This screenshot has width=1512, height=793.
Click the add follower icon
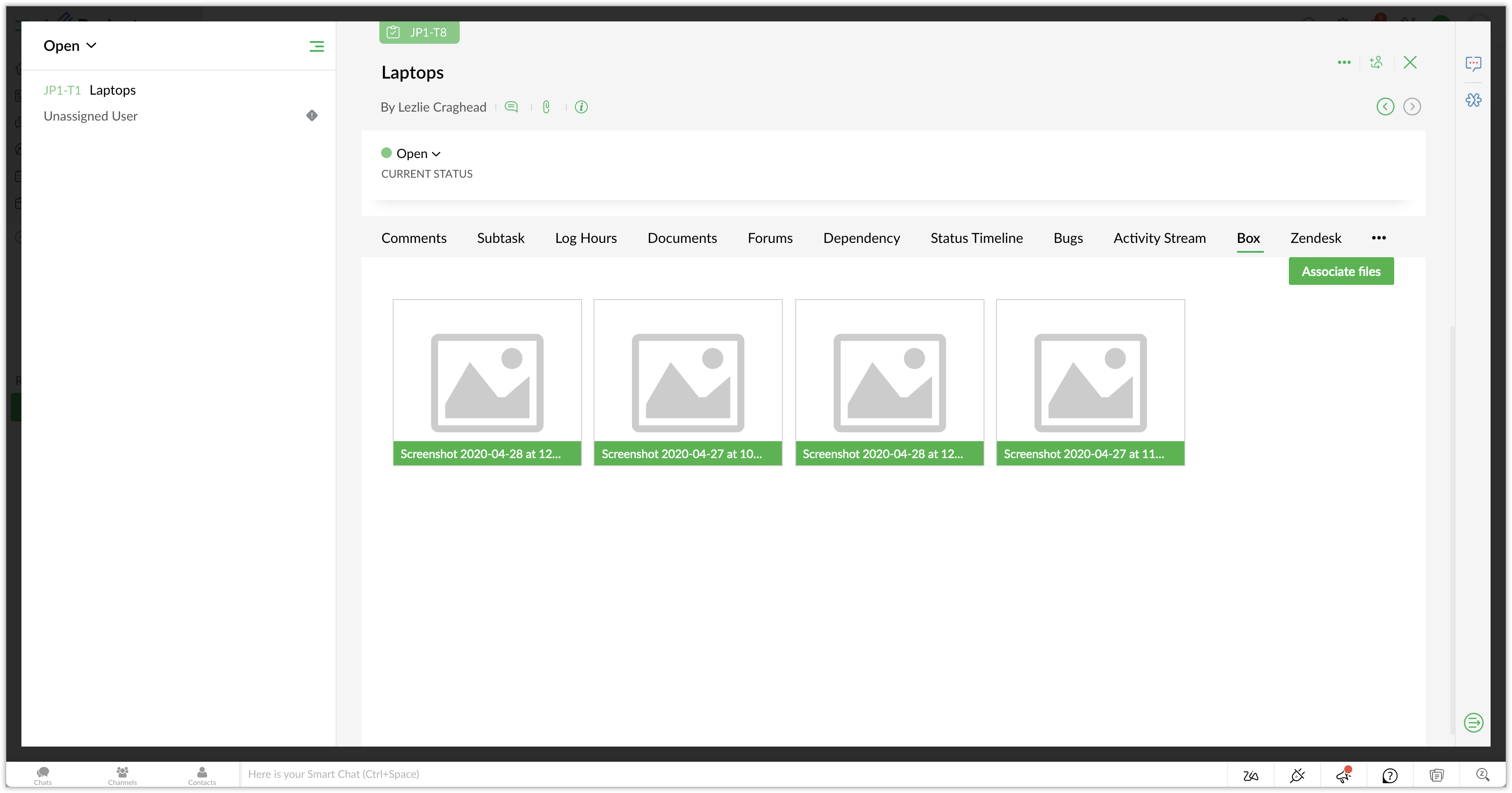tap(1376, 62)
